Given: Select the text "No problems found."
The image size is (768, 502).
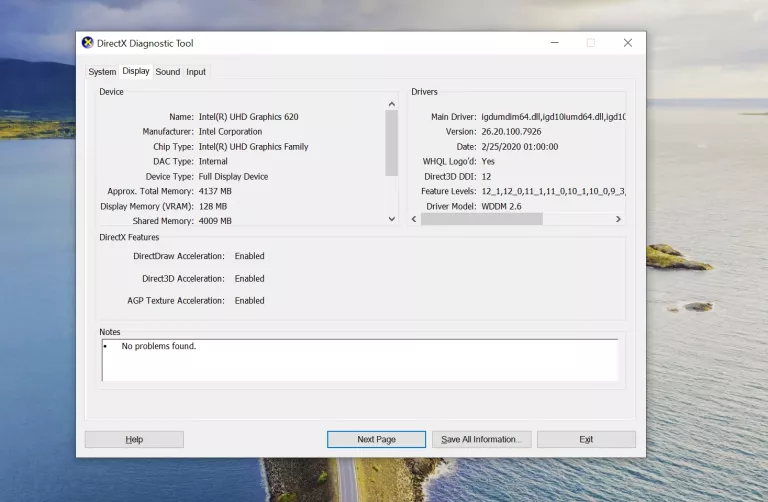Looking at the screenshot, I should click(159, 346).
